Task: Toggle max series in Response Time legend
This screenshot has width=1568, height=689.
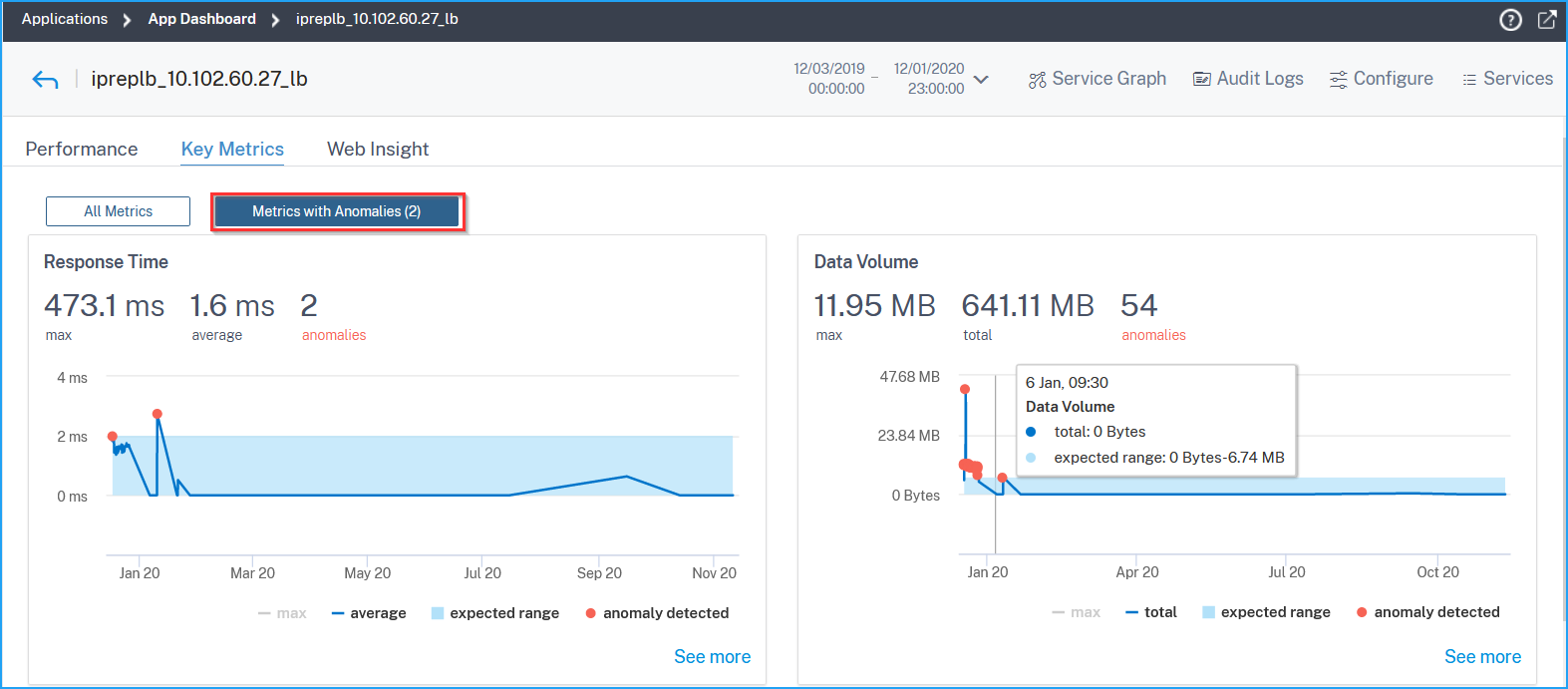Action: tap(282, 613)
